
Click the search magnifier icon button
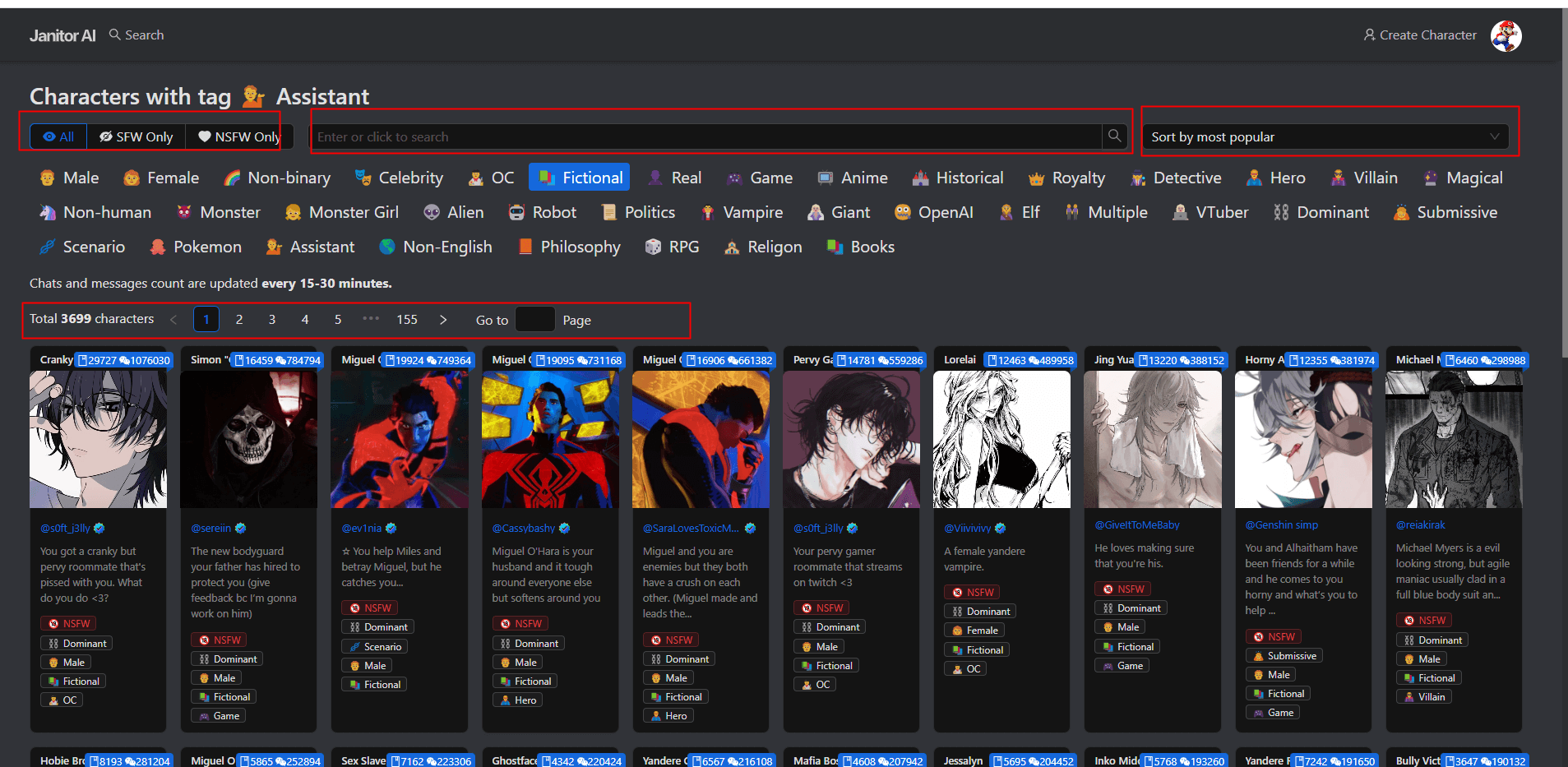(x=1114, y=136)
